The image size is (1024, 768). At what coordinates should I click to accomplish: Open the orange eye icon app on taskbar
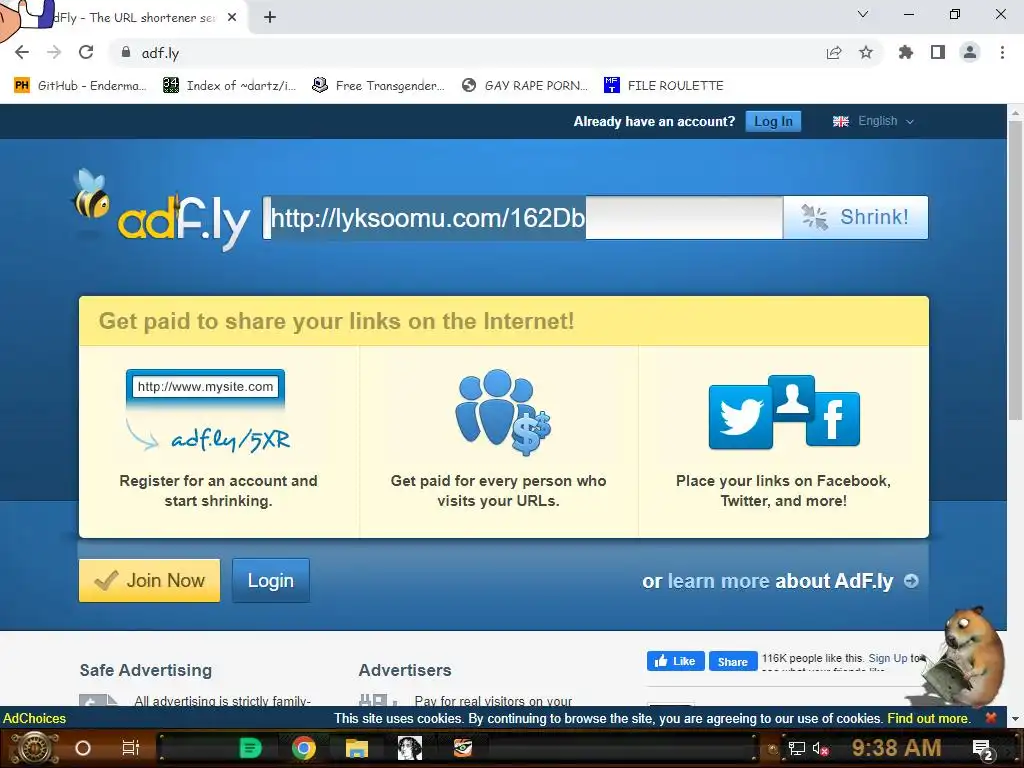click(463, 748)
